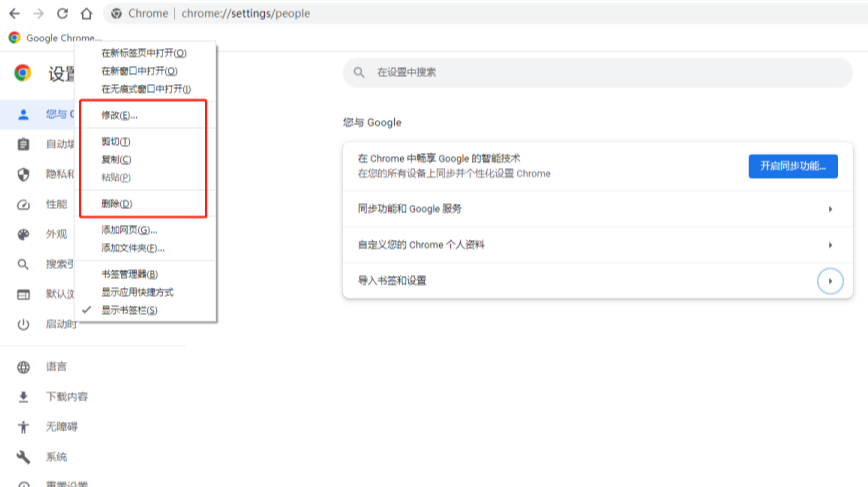Open the Languages globe icon
868x487 pixels.
(x=23, y=367)
